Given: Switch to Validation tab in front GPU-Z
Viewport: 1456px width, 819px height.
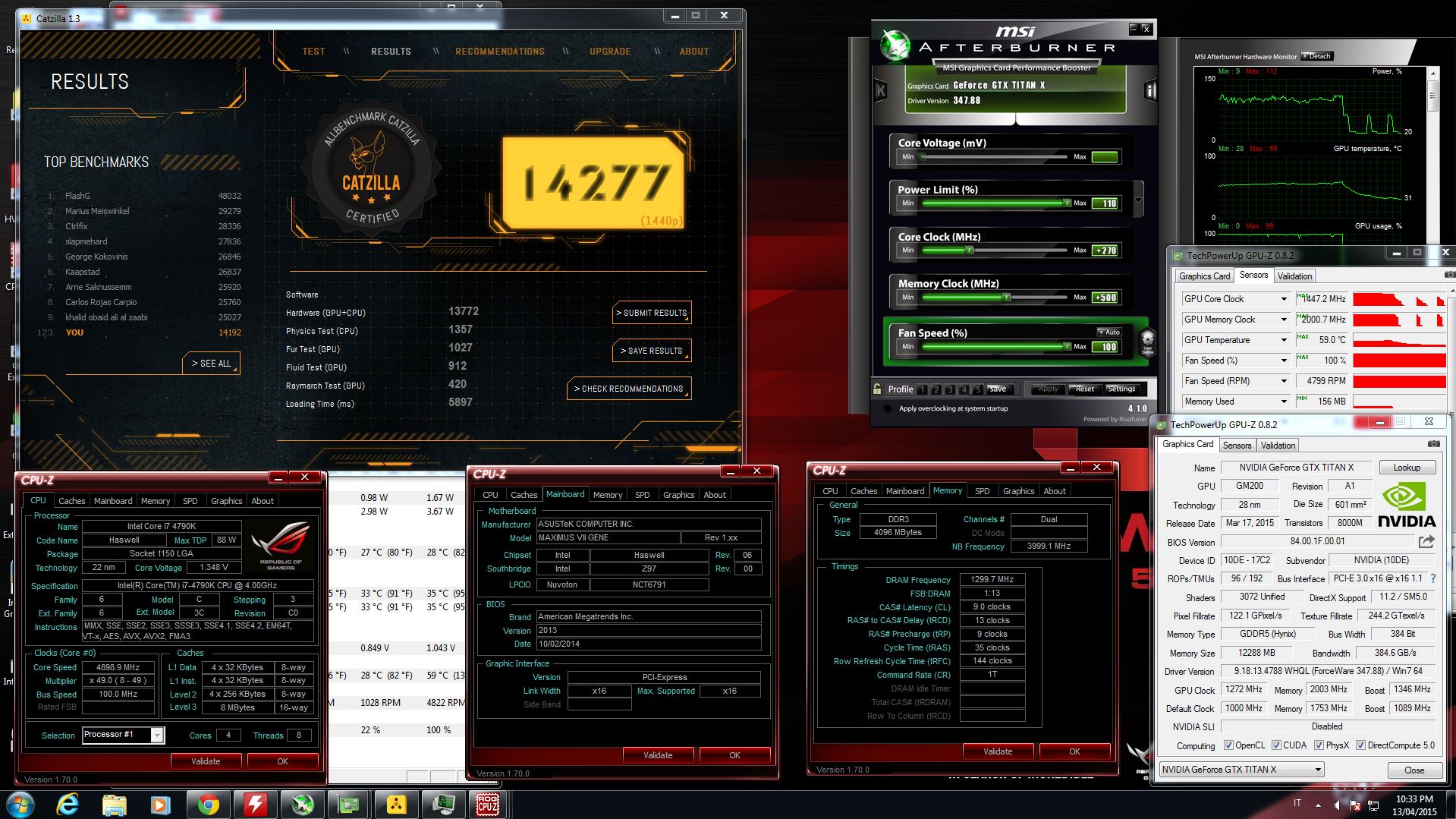Looking at the screenshot, I should (x=1278, y=446).
